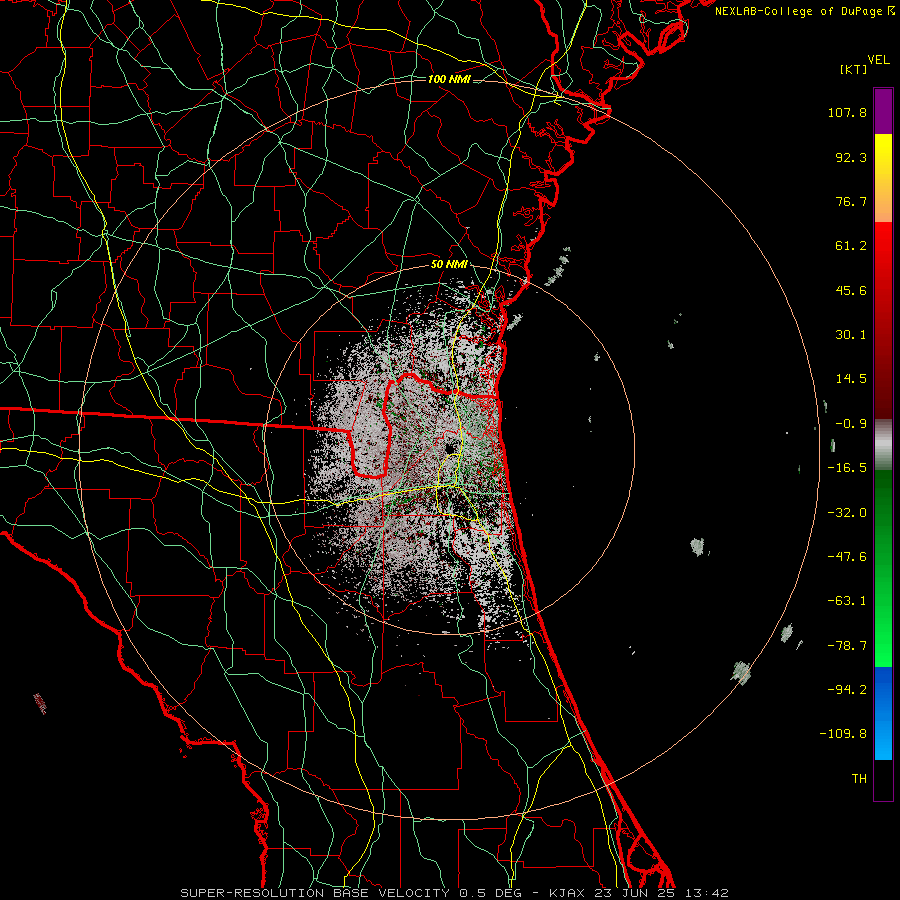Click the -0.9 legend value

(851, 424)
